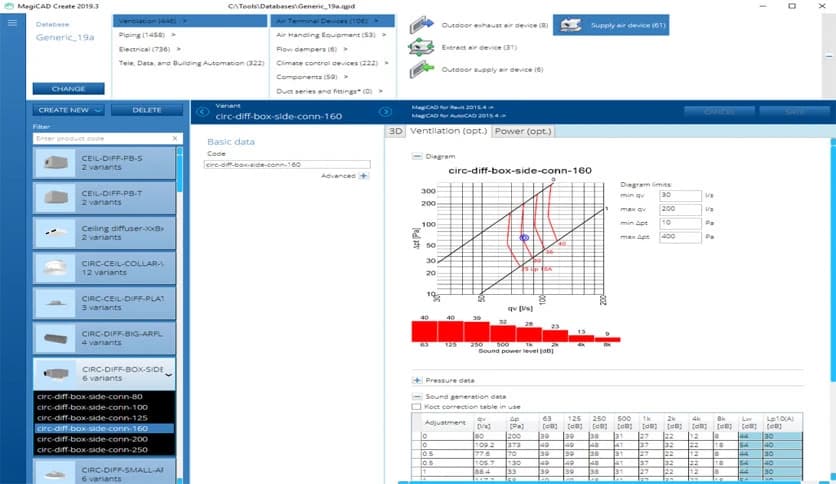Open the 3D tab
The image size is (836, 484).
point(395,131)
